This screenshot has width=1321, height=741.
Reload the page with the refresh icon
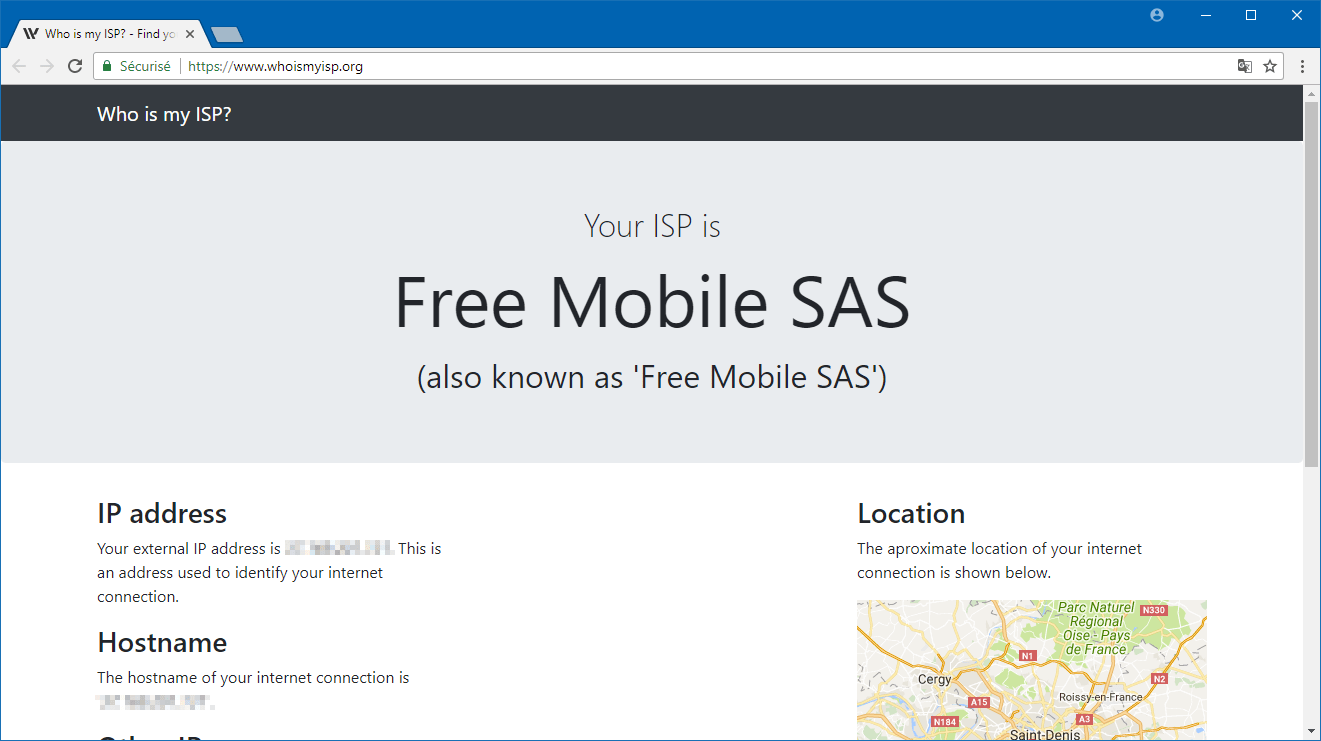75,66
